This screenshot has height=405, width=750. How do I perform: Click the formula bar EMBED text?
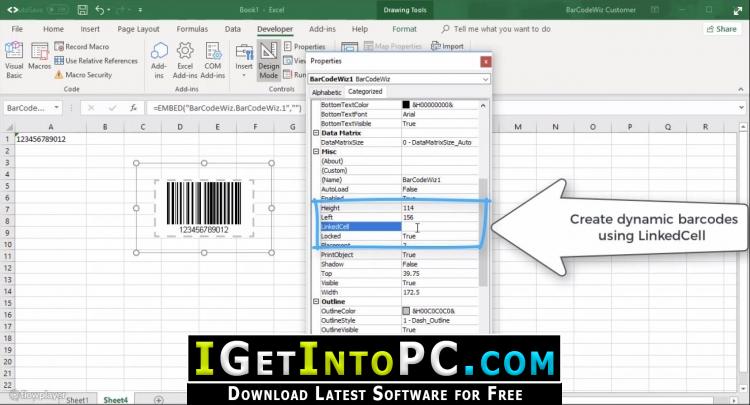(227, 108)
